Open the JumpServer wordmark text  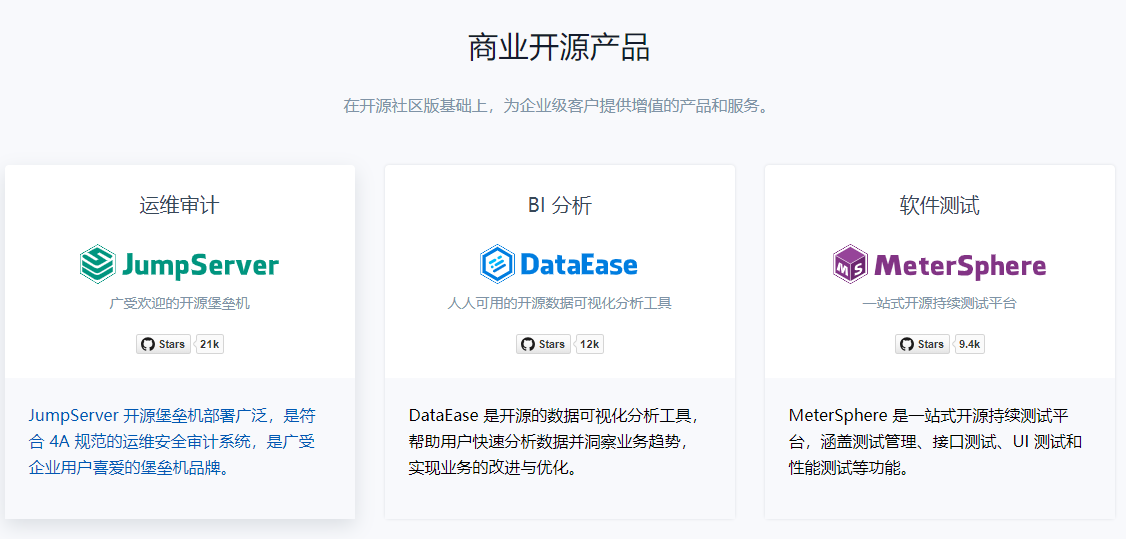pos(200,266)
